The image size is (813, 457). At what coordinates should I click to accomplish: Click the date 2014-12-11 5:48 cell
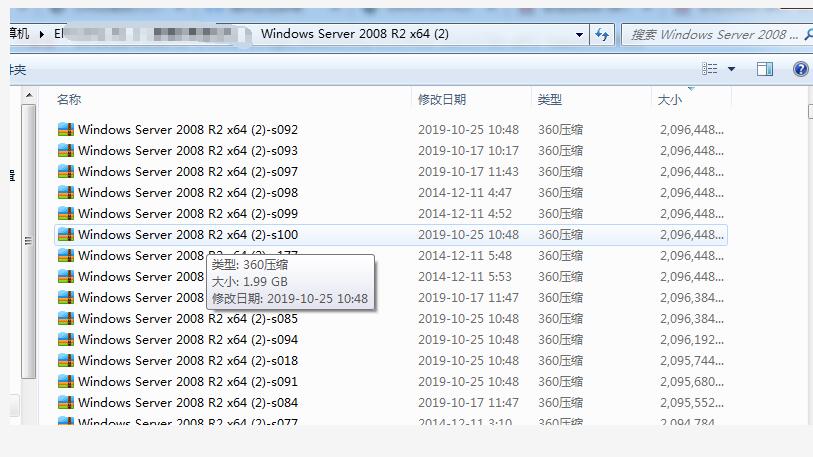pos(465,256)
